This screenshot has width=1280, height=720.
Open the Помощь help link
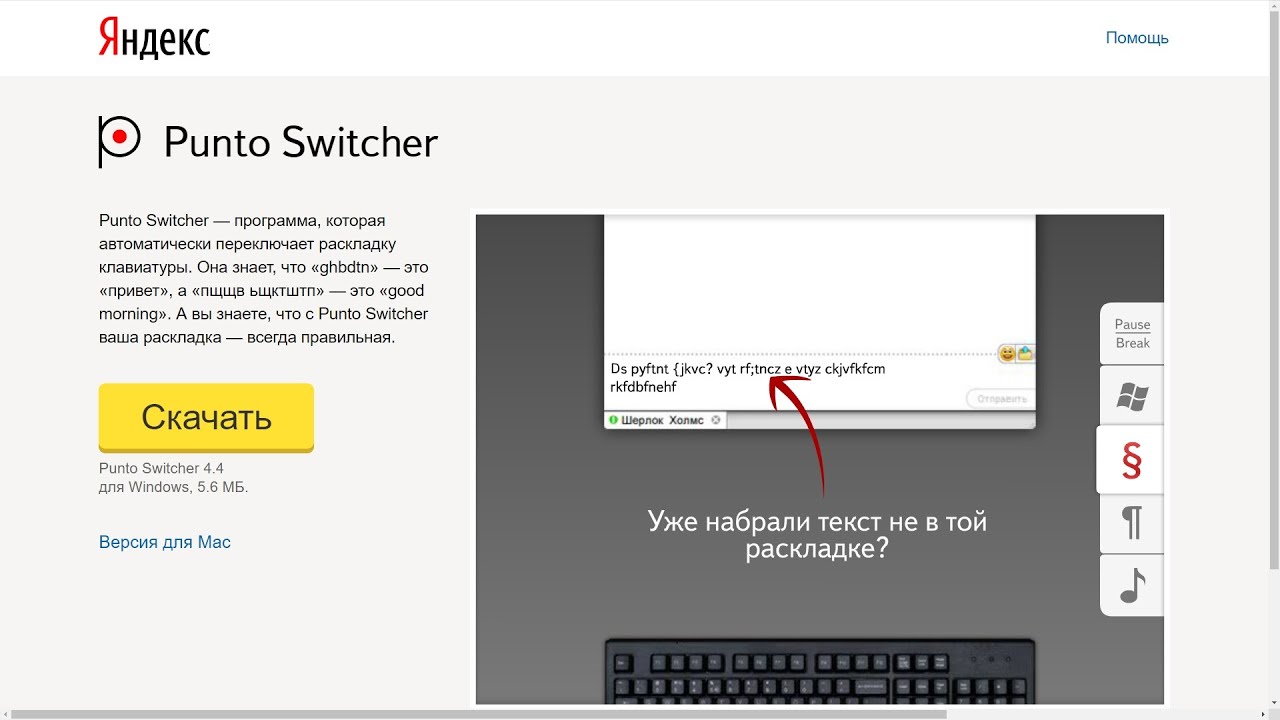(x=1137, y=38)
